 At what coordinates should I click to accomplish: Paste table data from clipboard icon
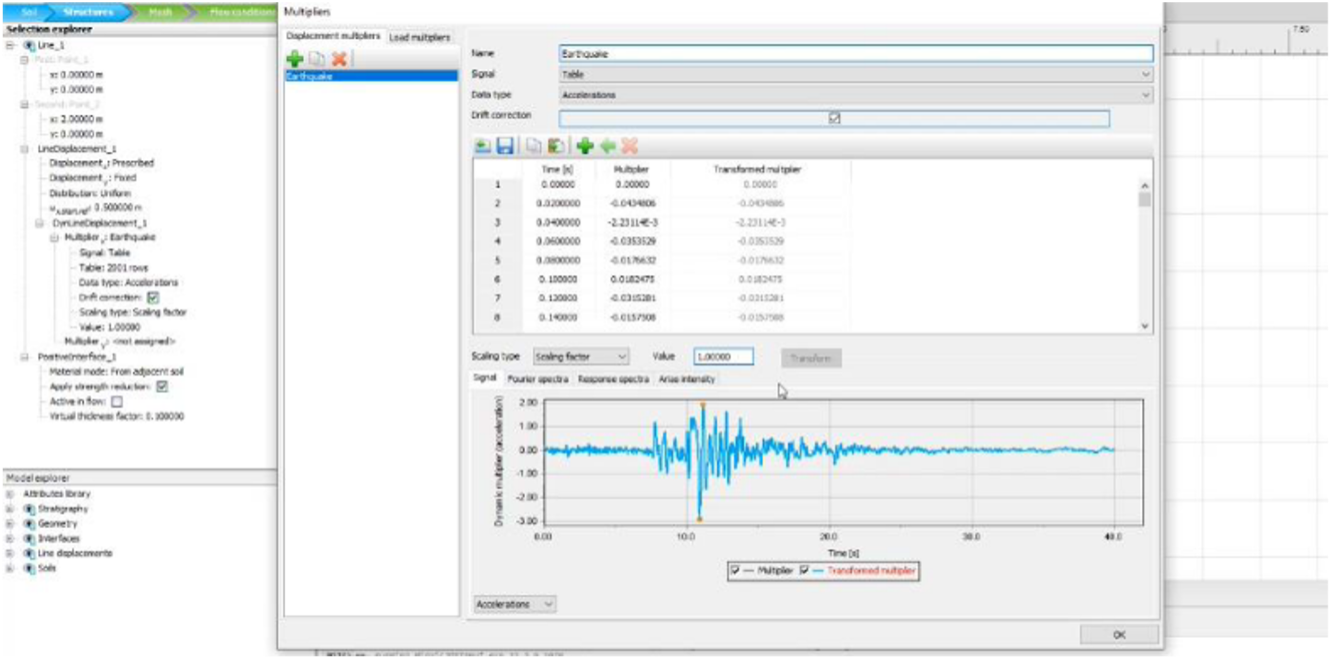[x=556, y=146]
